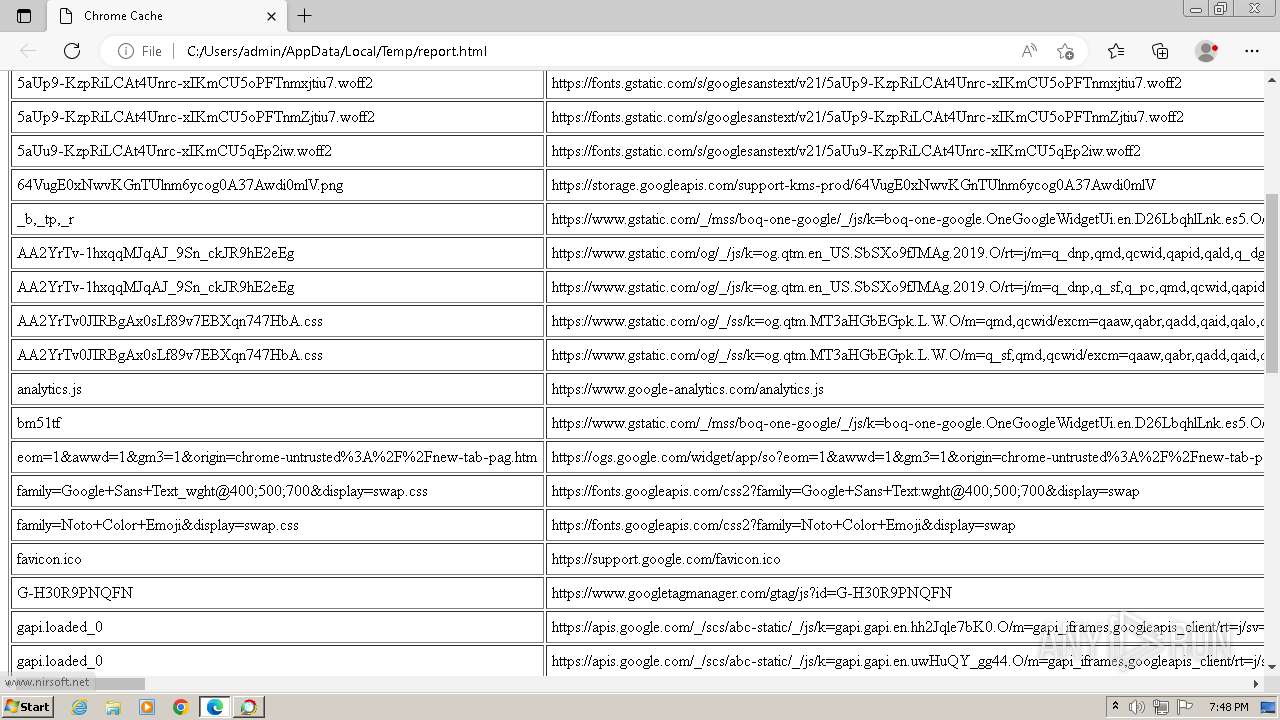Click the 7:48 PM clock
Screen dimensions: 1280x720
tap(1228, 707)
